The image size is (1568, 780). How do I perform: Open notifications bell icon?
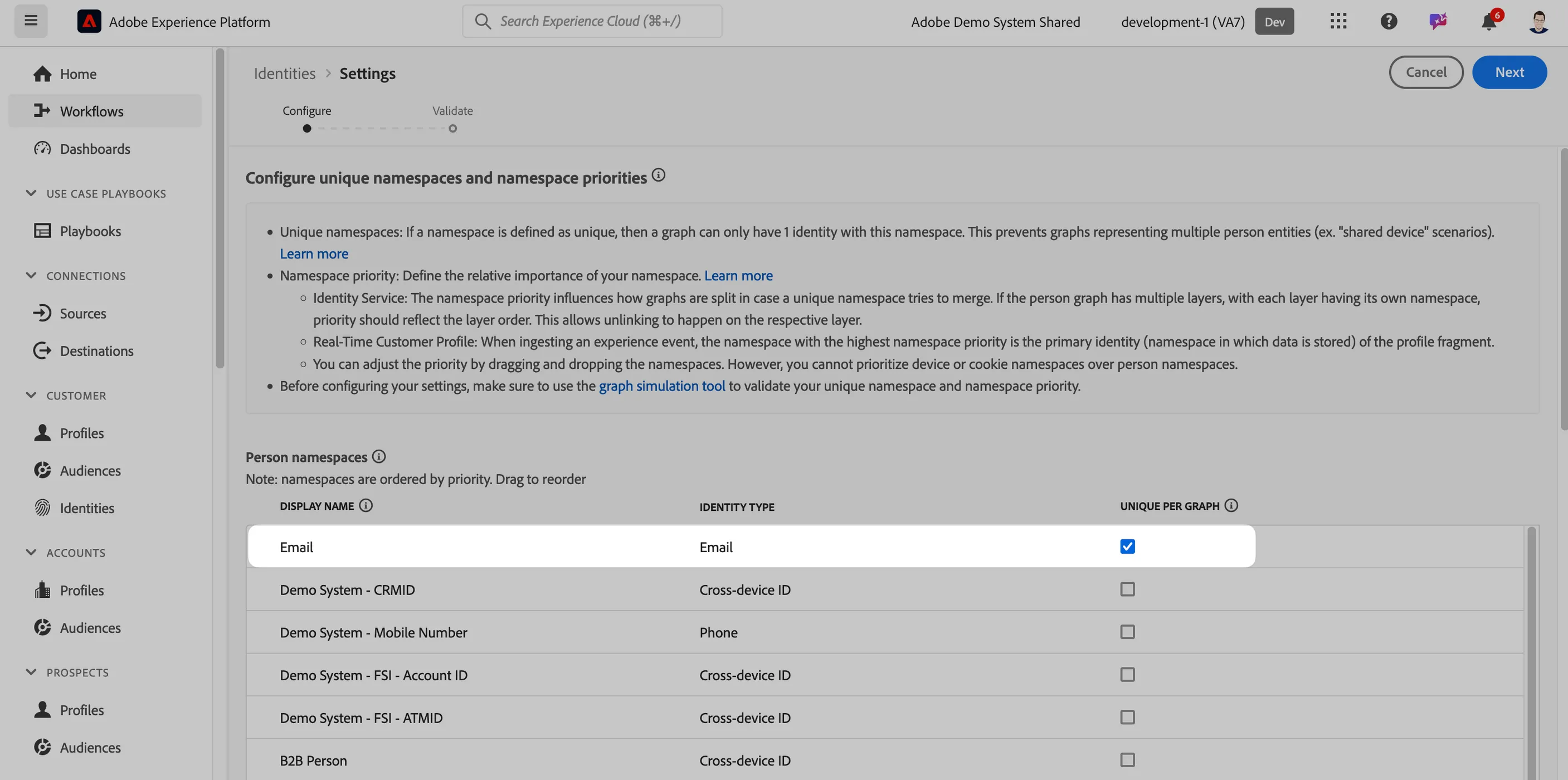pos(1489,21)
